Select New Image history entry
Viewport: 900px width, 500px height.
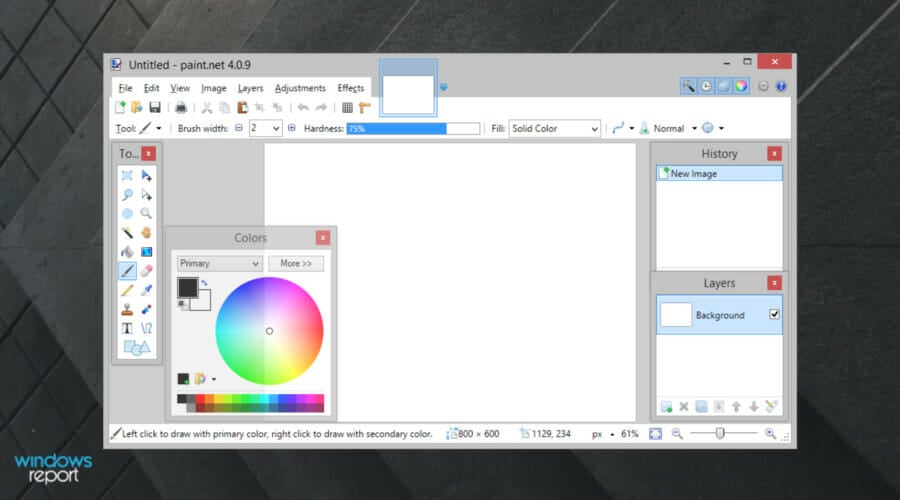(719, 173)
